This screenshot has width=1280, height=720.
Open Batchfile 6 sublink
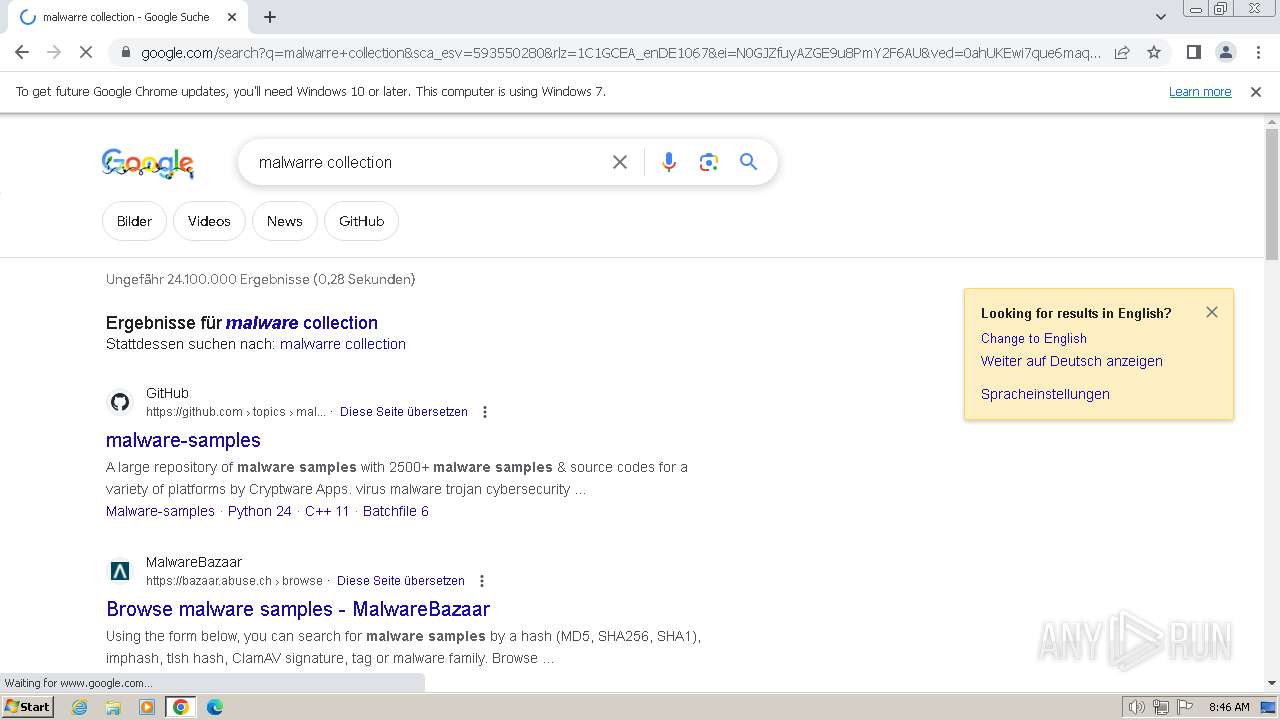(396, 511)
